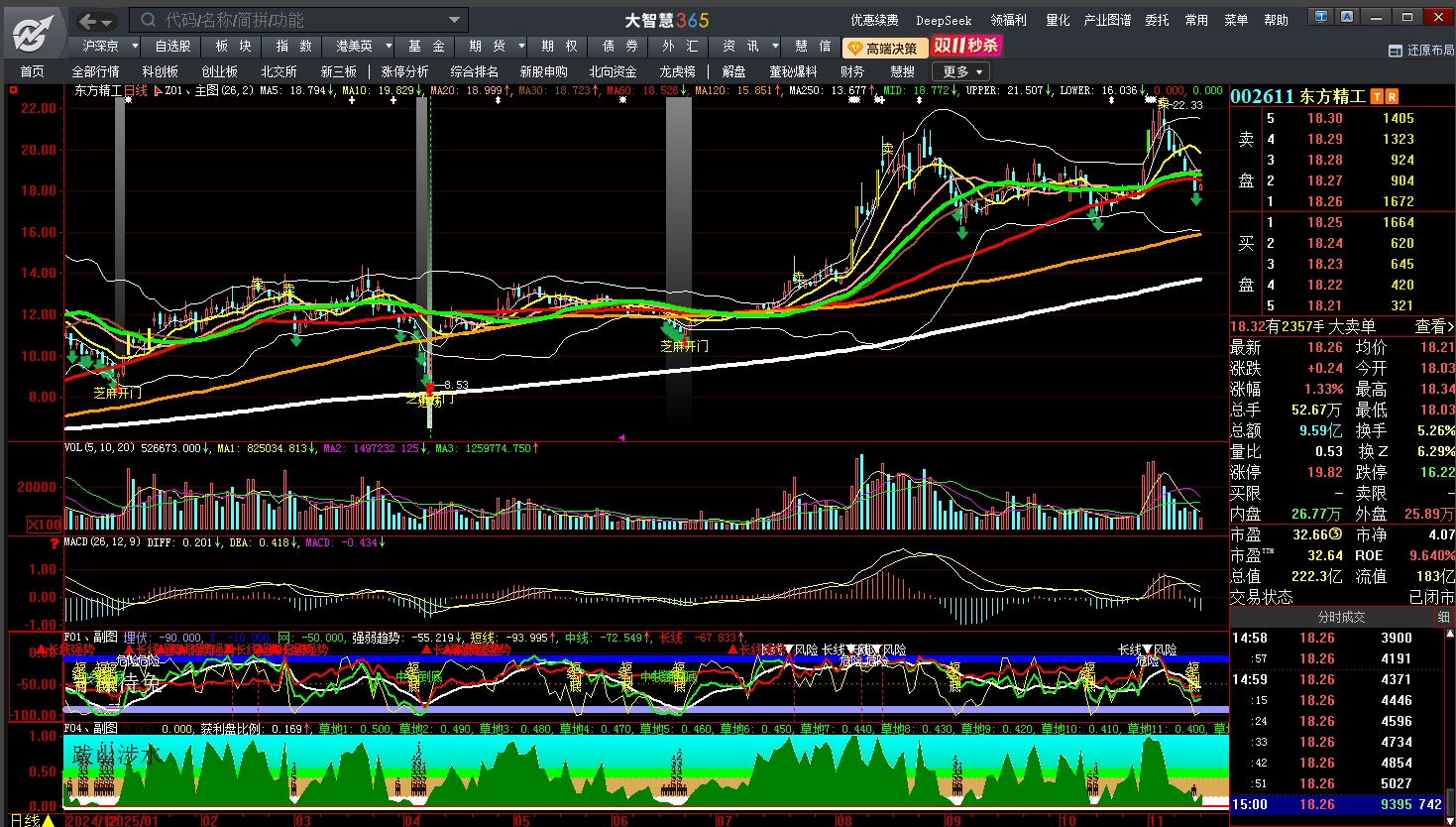Open 科创板 tab

coord(160,71)
